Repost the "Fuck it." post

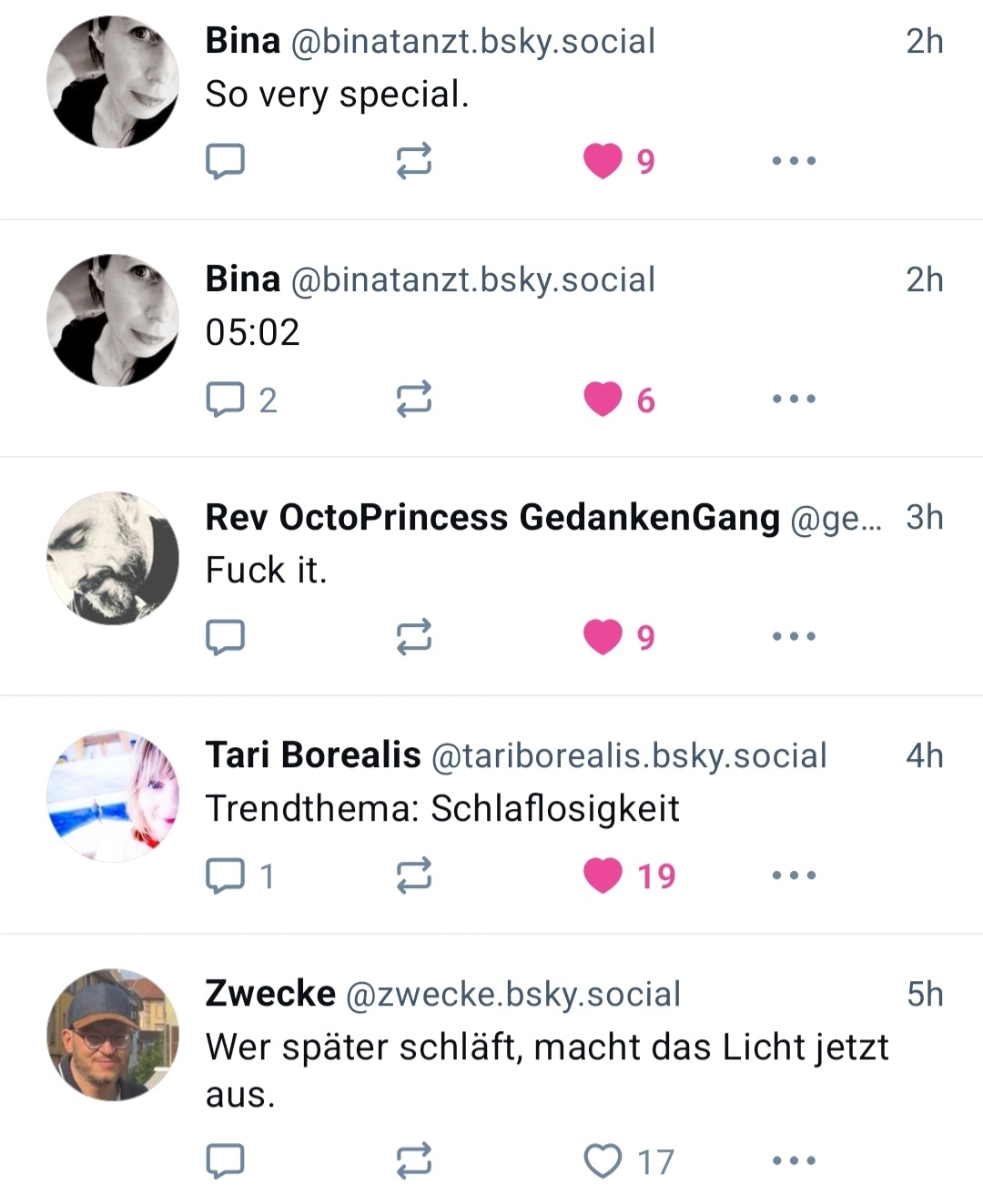click(413, 637)
